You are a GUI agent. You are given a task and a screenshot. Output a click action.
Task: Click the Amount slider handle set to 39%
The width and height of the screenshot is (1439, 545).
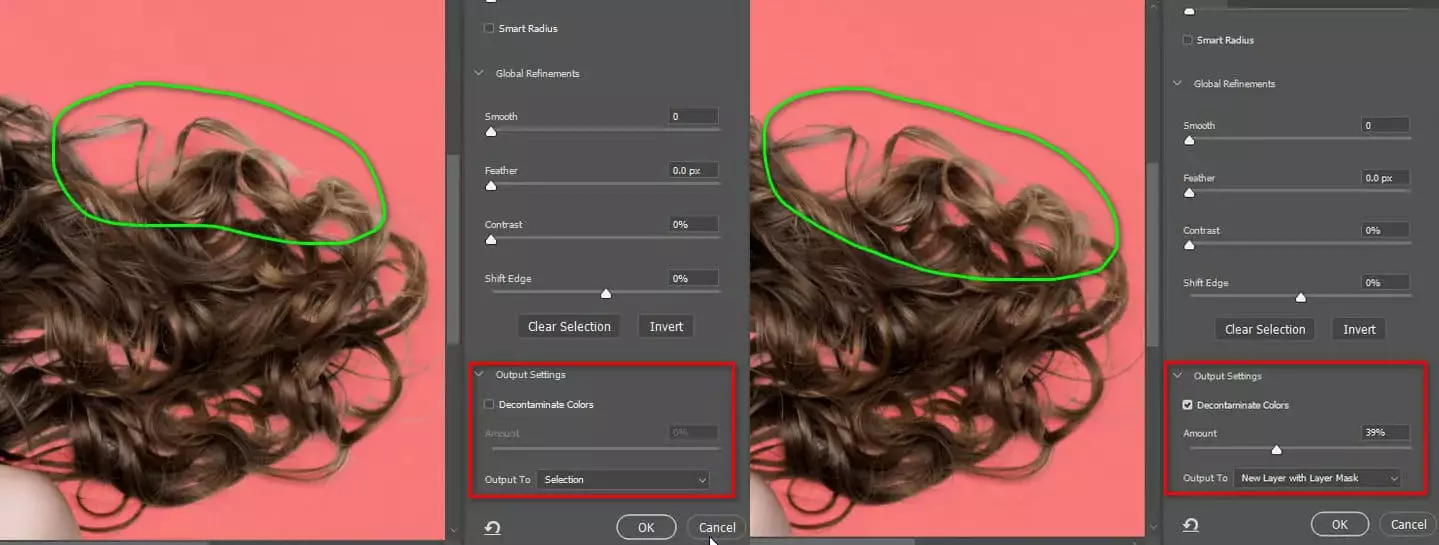click(1276, 449)
